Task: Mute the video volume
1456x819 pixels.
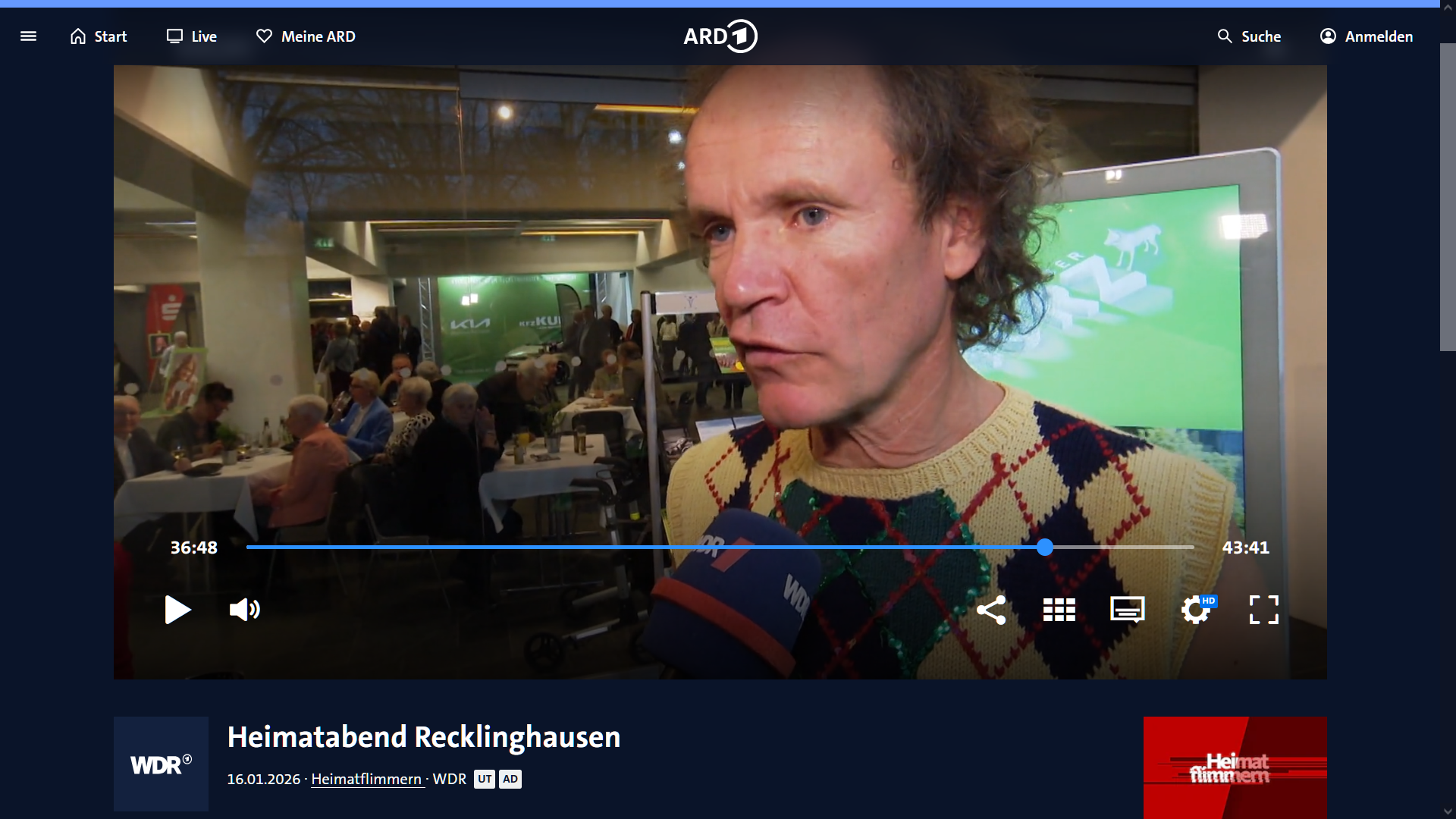Action: 245,610
